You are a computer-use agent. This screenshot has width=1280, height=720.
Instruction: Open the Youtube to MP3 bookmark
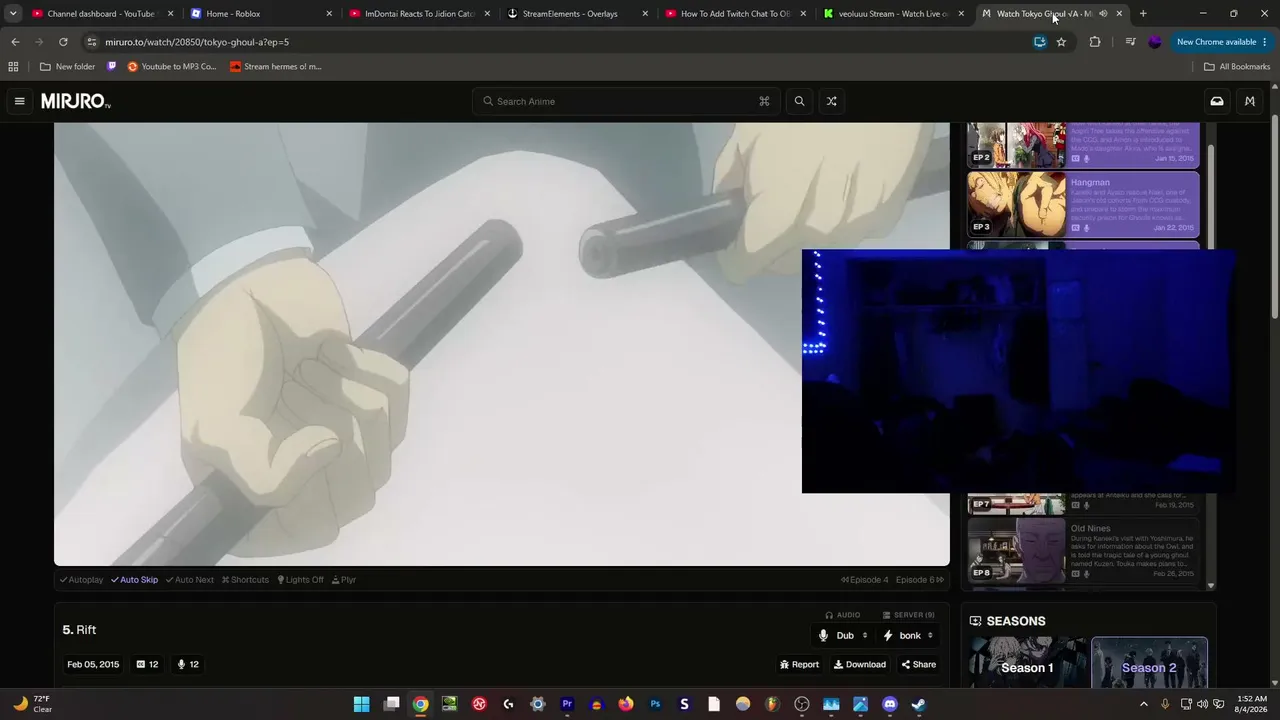(172, 67)
